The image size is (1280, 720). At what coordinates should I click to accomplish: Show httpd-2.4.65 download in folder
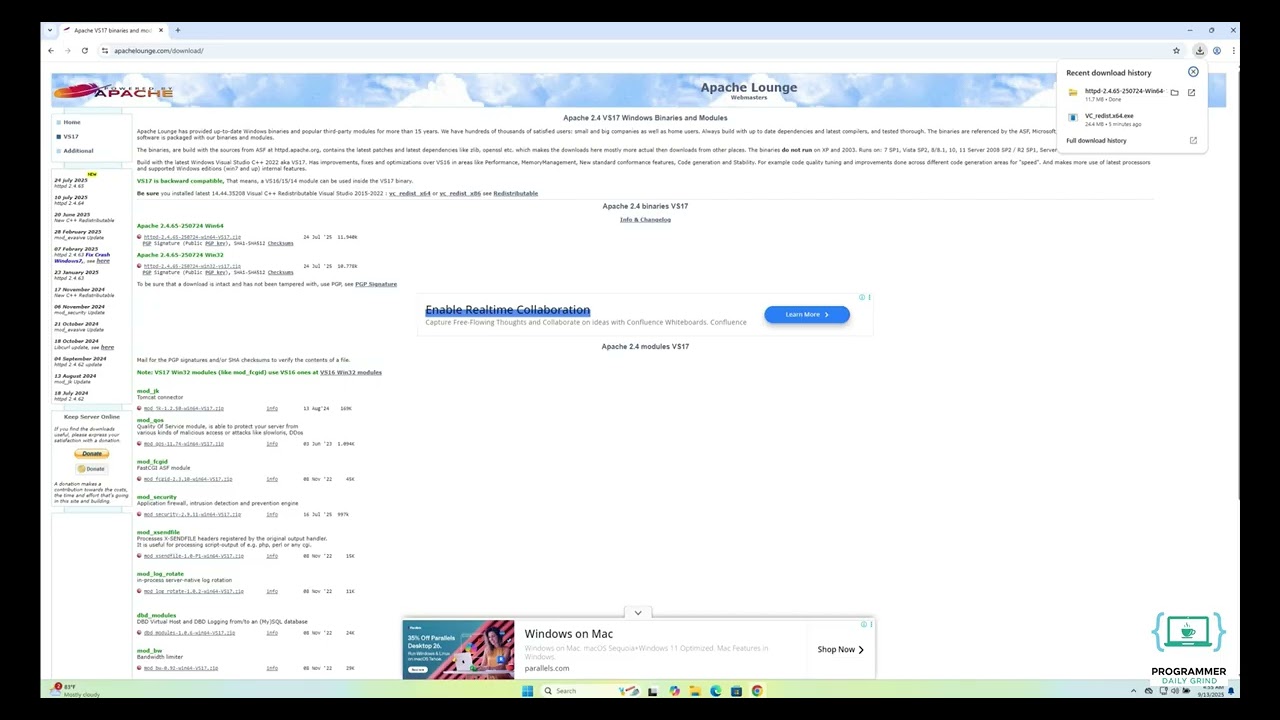(x=1175, y=93)
